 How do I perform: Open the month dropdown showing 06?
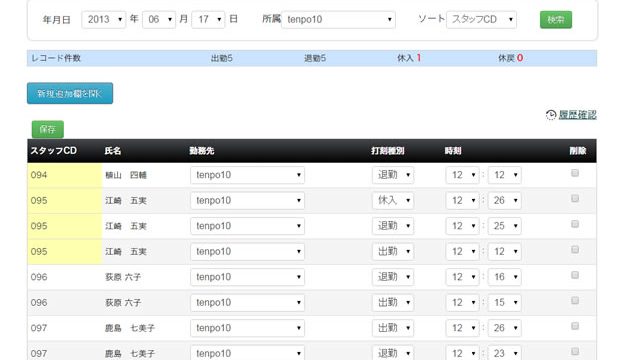pyautogui.click(x=159, y=20)
